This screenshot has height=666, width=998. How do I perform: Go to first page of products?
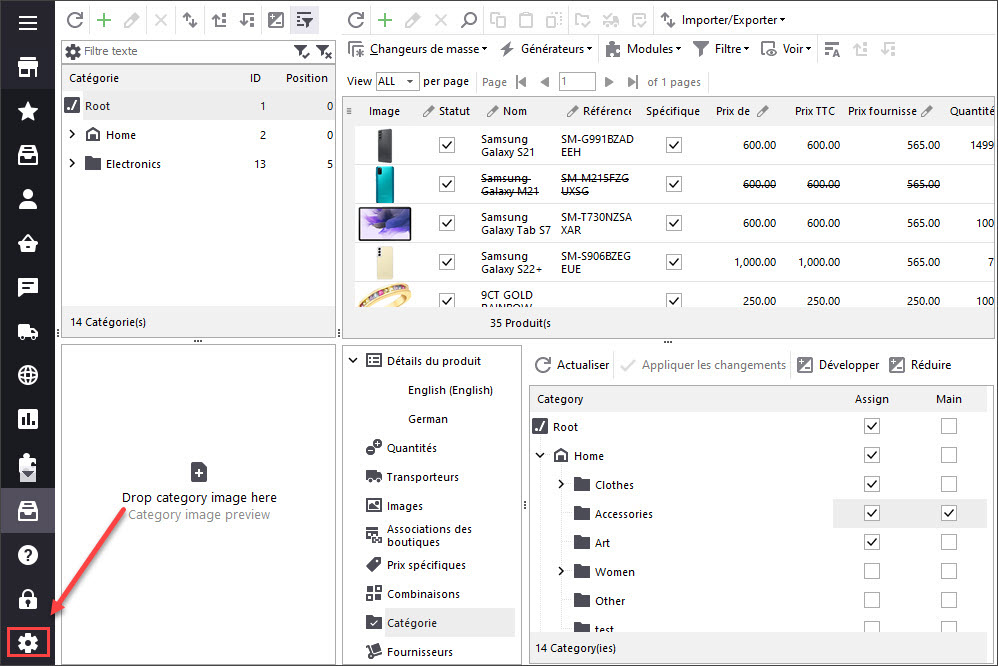(522, 81)
